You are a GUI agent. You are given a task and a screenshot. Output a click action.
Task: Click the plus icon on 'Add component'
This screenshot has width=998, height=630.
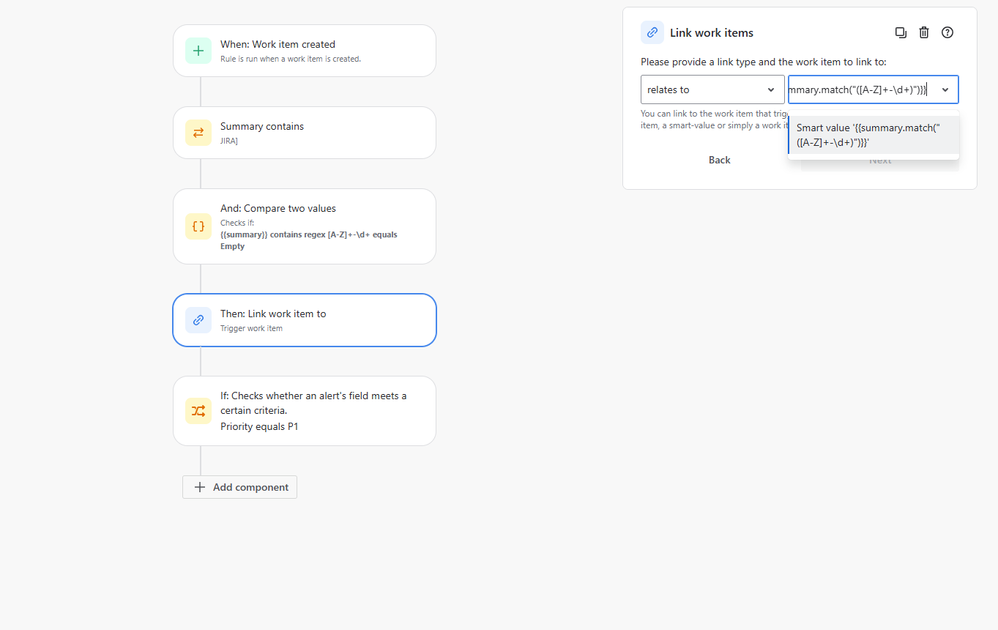[199, 487]
